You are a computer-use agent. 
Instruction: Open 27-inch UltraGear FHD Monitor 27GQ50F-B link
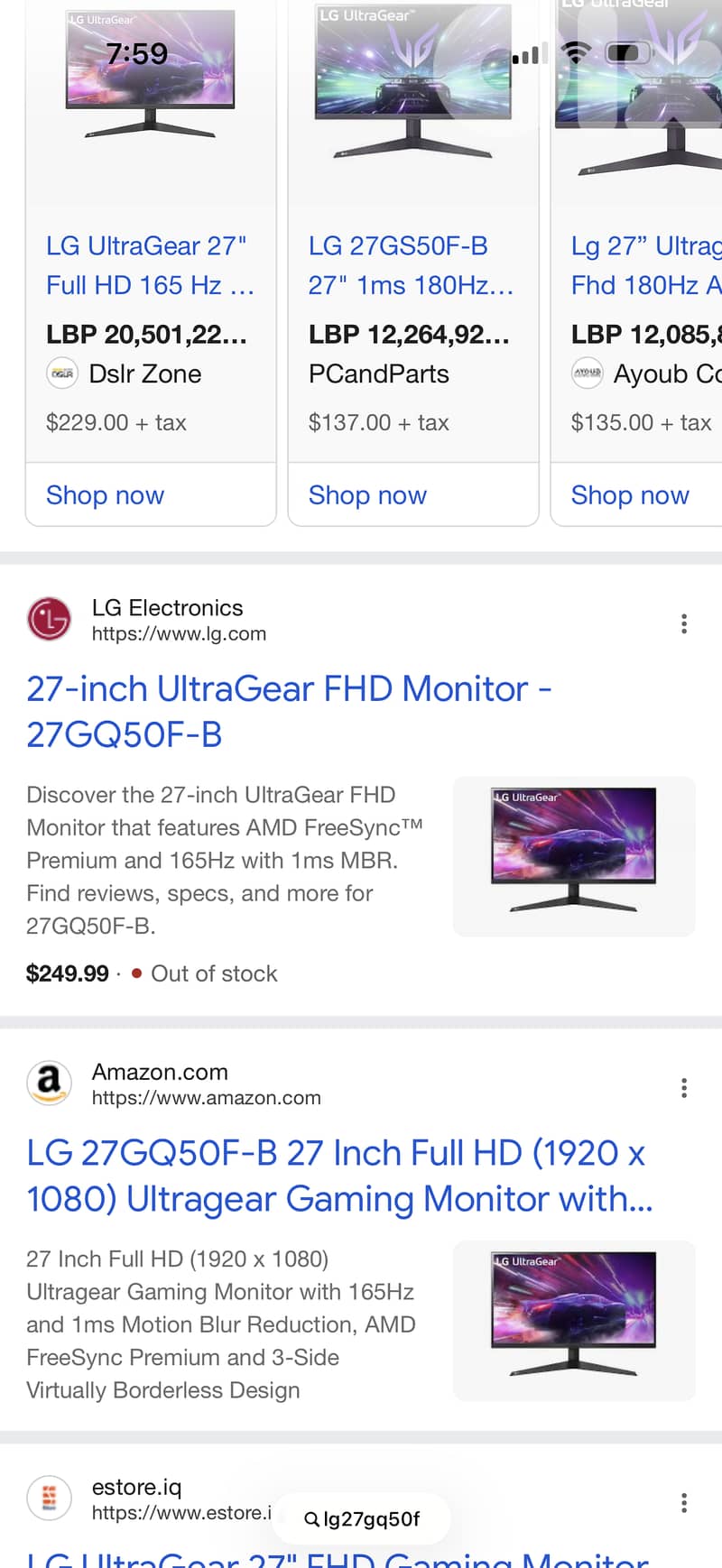pos(289,712)
